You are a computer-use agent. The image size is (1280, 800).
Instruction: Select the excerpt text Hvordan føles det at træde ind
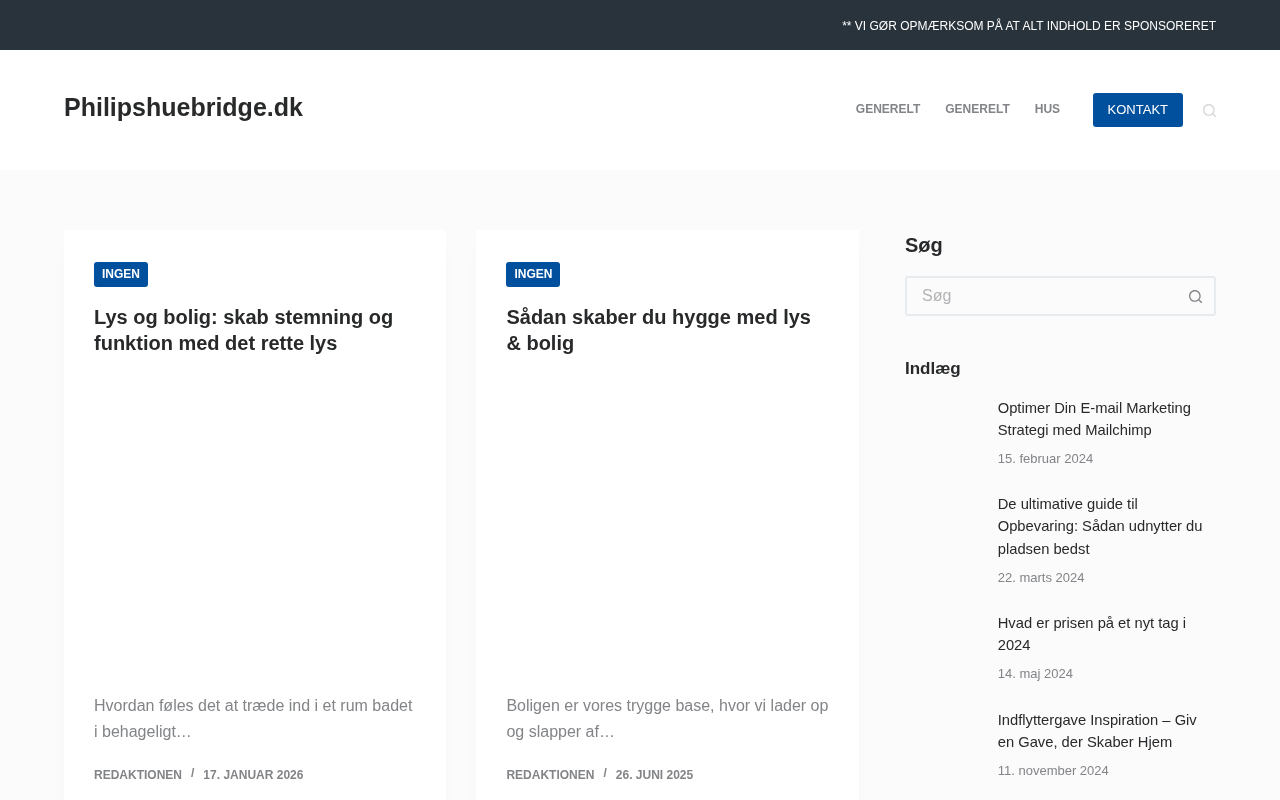253,719
